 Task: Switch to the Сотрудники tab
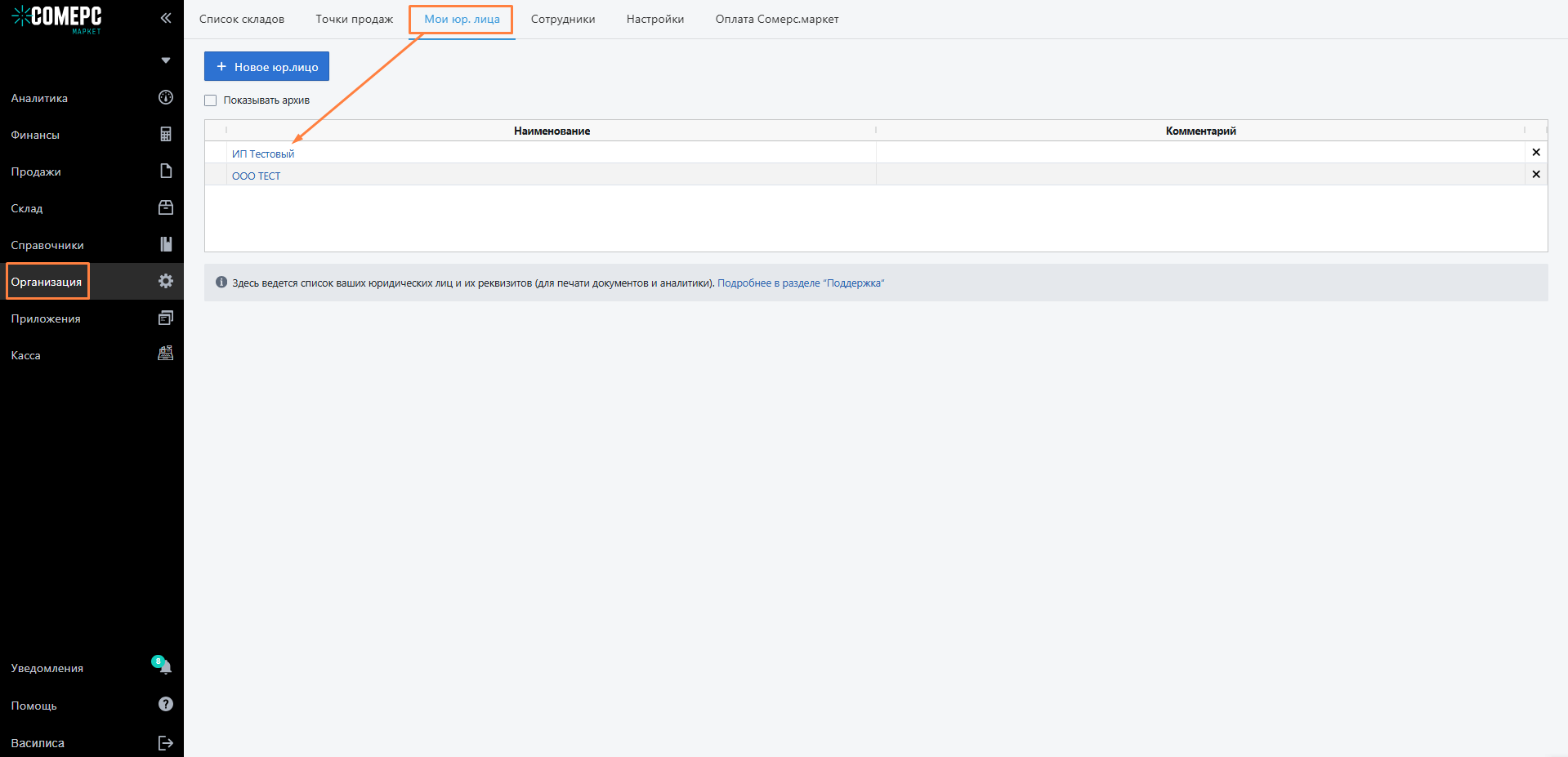coord(562,19)
